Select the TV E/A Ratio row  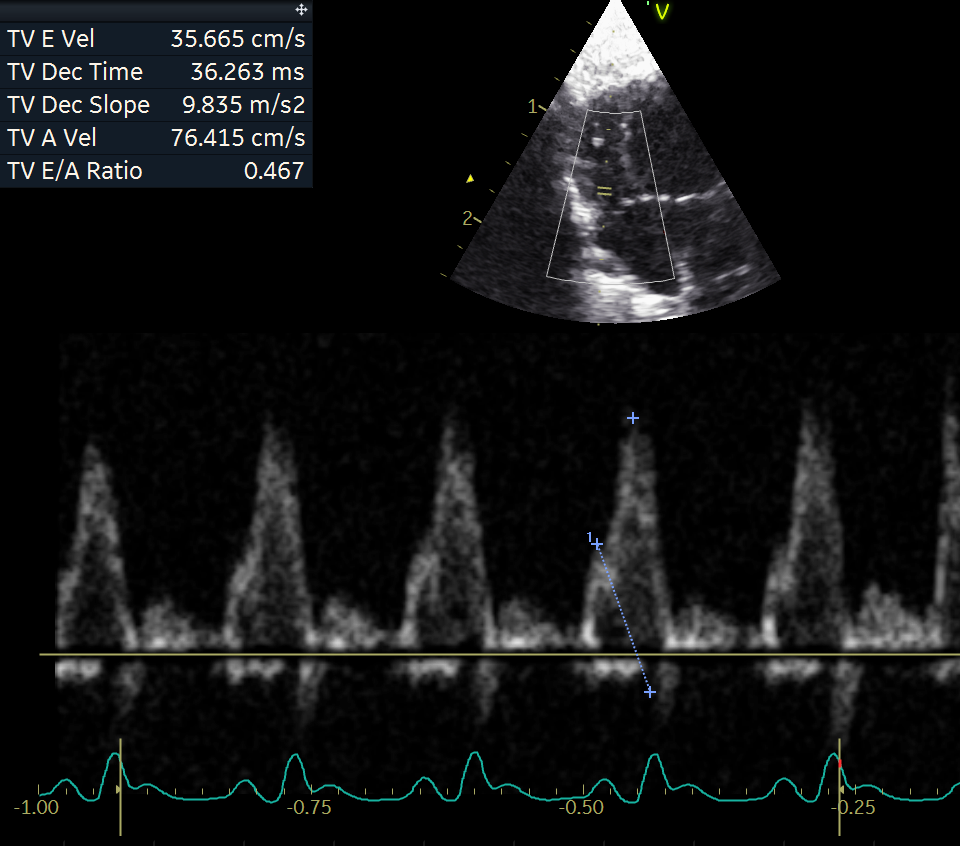(x=156, y=171)
